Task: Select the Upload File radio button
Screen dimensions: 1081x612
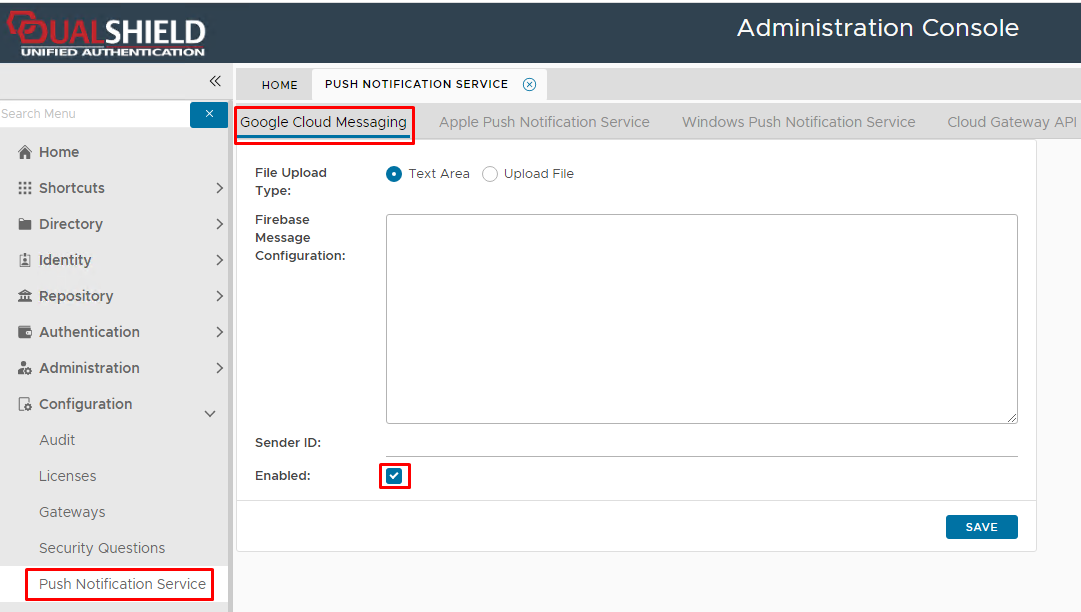Action: (x=490, y=174)
